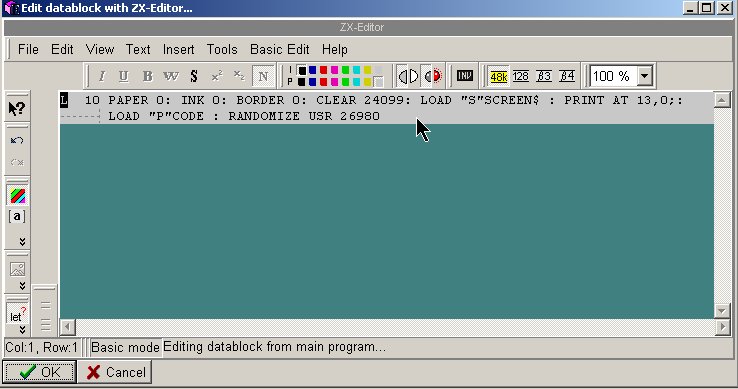Viewport: 738px width, 389px height.
Task: Click the let? syntax check icon
Action: tap(17, 314)
